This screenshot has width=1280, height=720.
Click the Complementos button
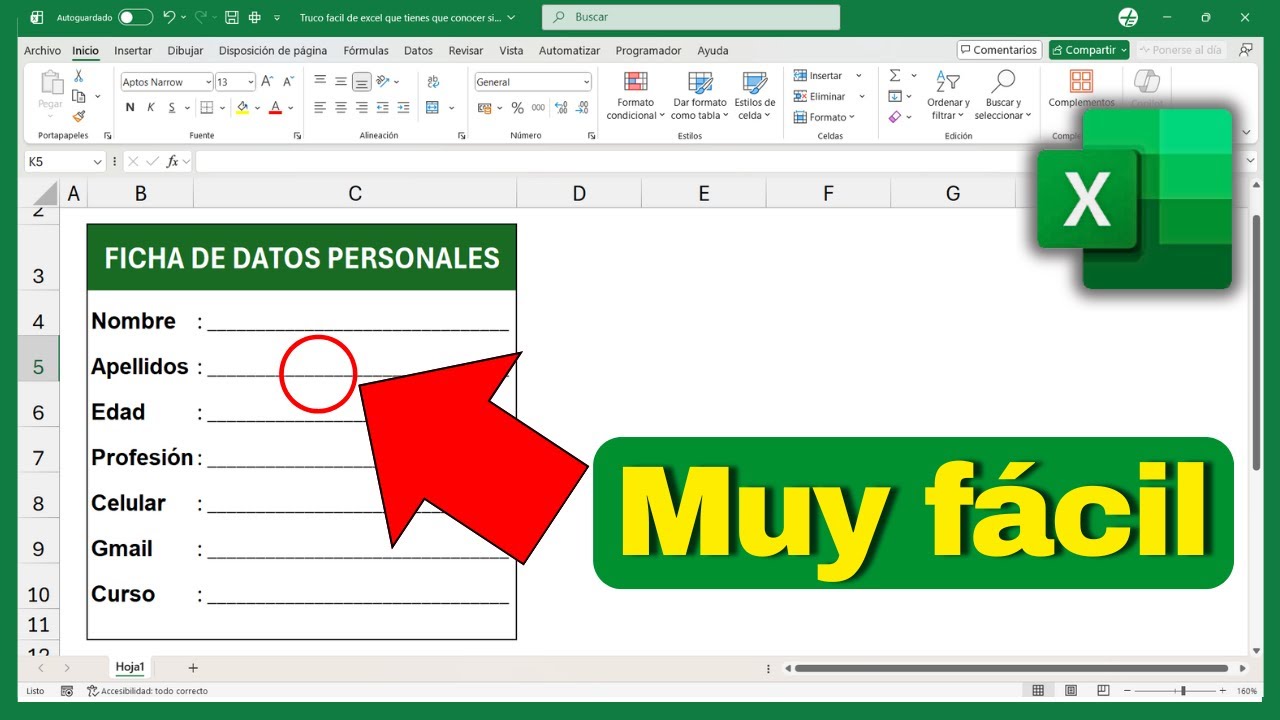(1081, 88)
